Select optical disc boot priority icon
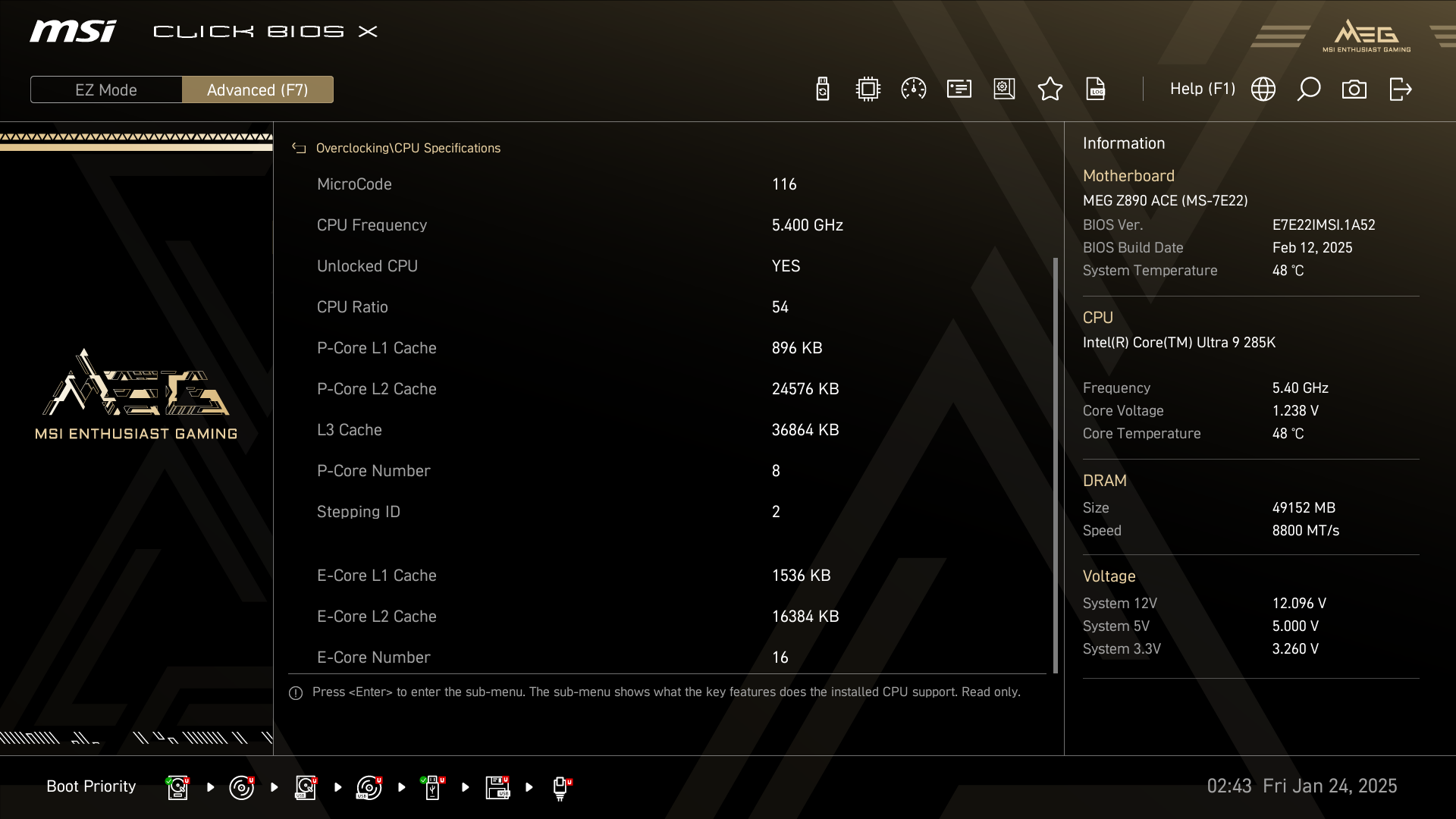The image size is (1456, 819). click(241, 787)
